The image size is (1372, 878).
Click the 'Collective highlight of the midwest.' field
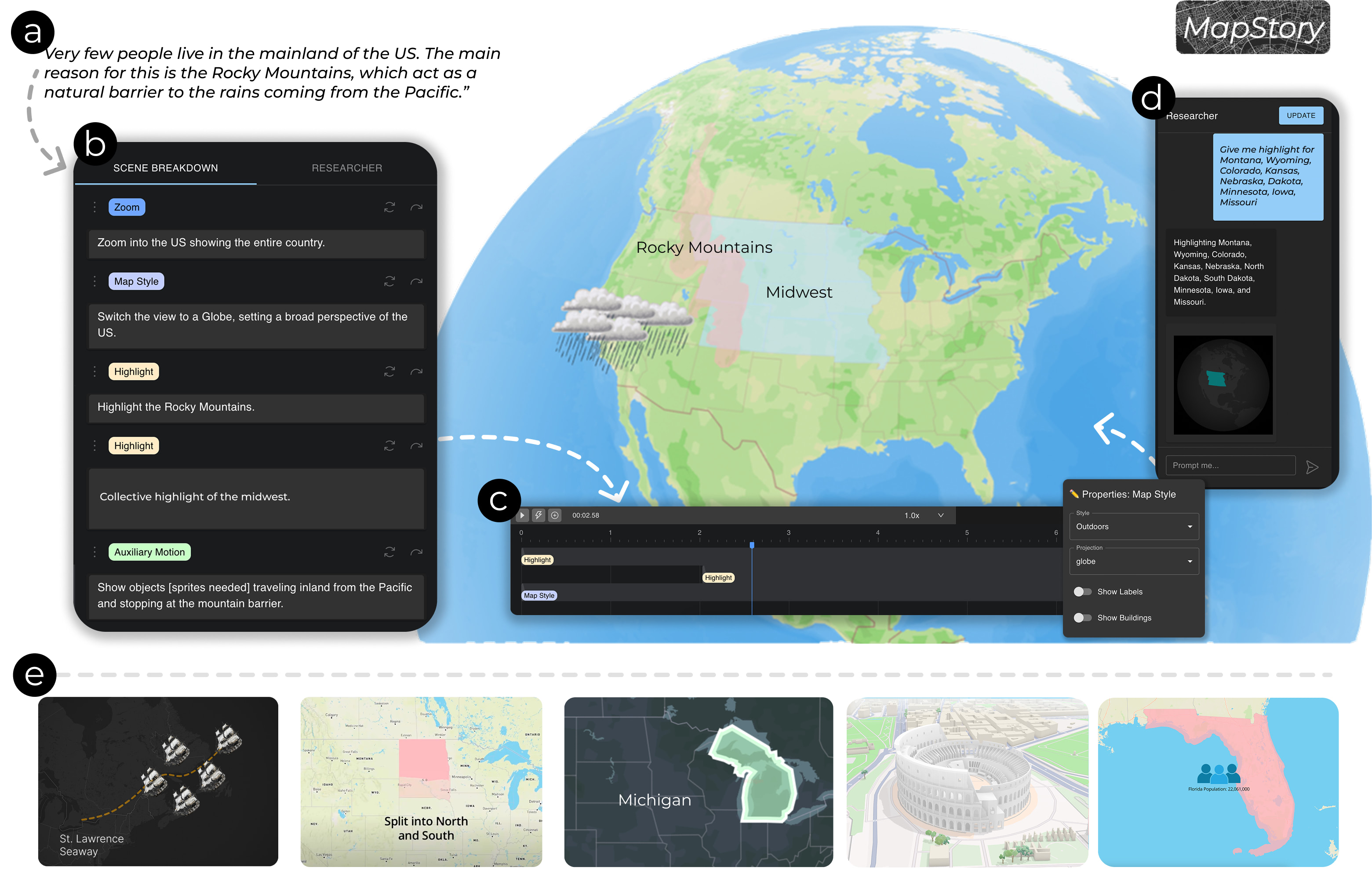pyautogui.click(x=256, y=498)
